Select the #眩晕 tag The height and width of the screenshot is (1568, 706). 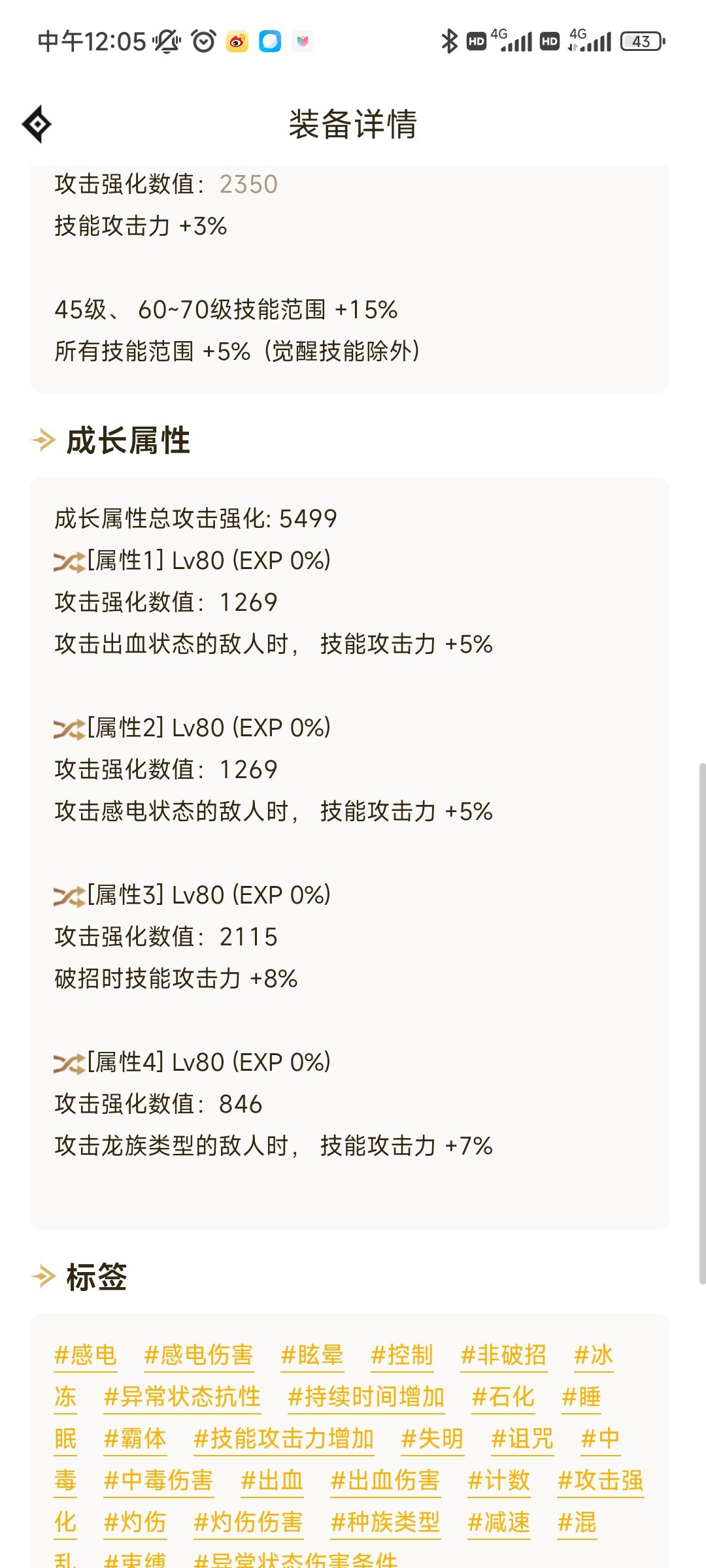pyautogui.click(x=312, y=1355)
